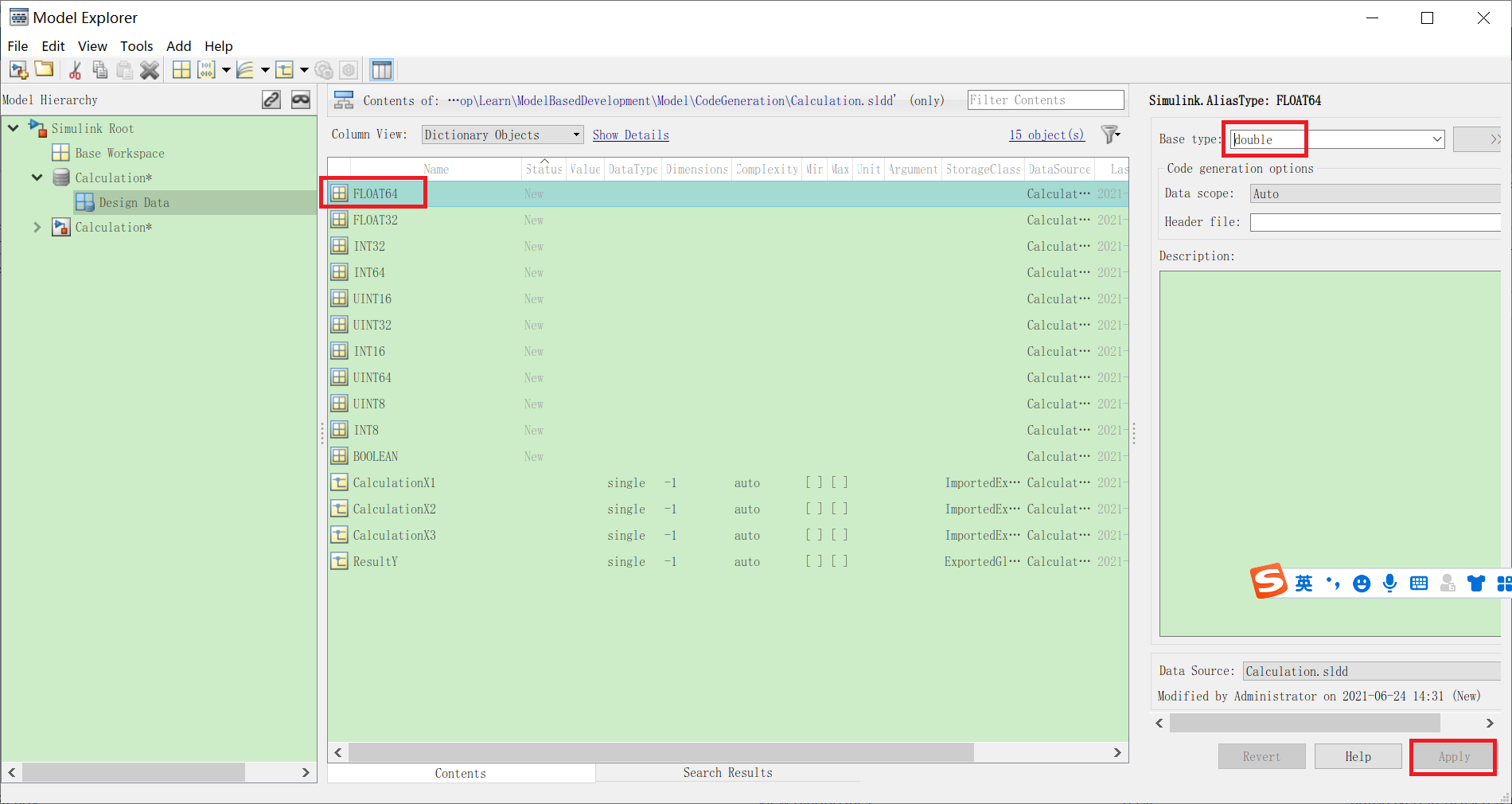Click the Help button in the dialog pane

(1358, 757)
